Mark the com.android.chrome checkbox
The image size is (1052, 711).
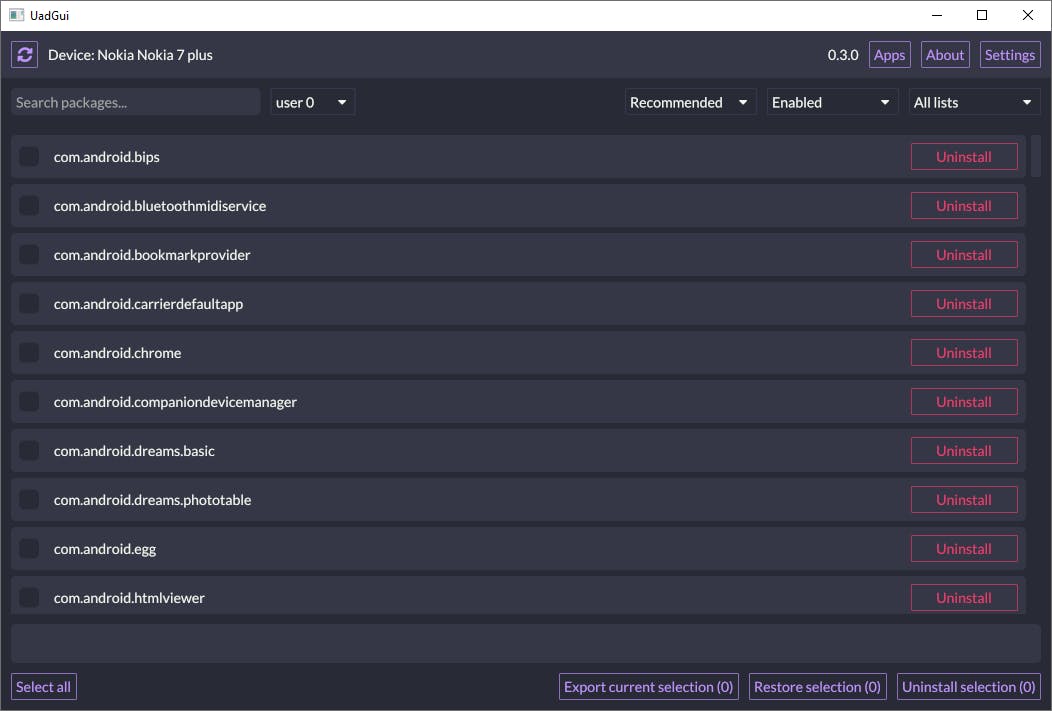click(29, 353)
